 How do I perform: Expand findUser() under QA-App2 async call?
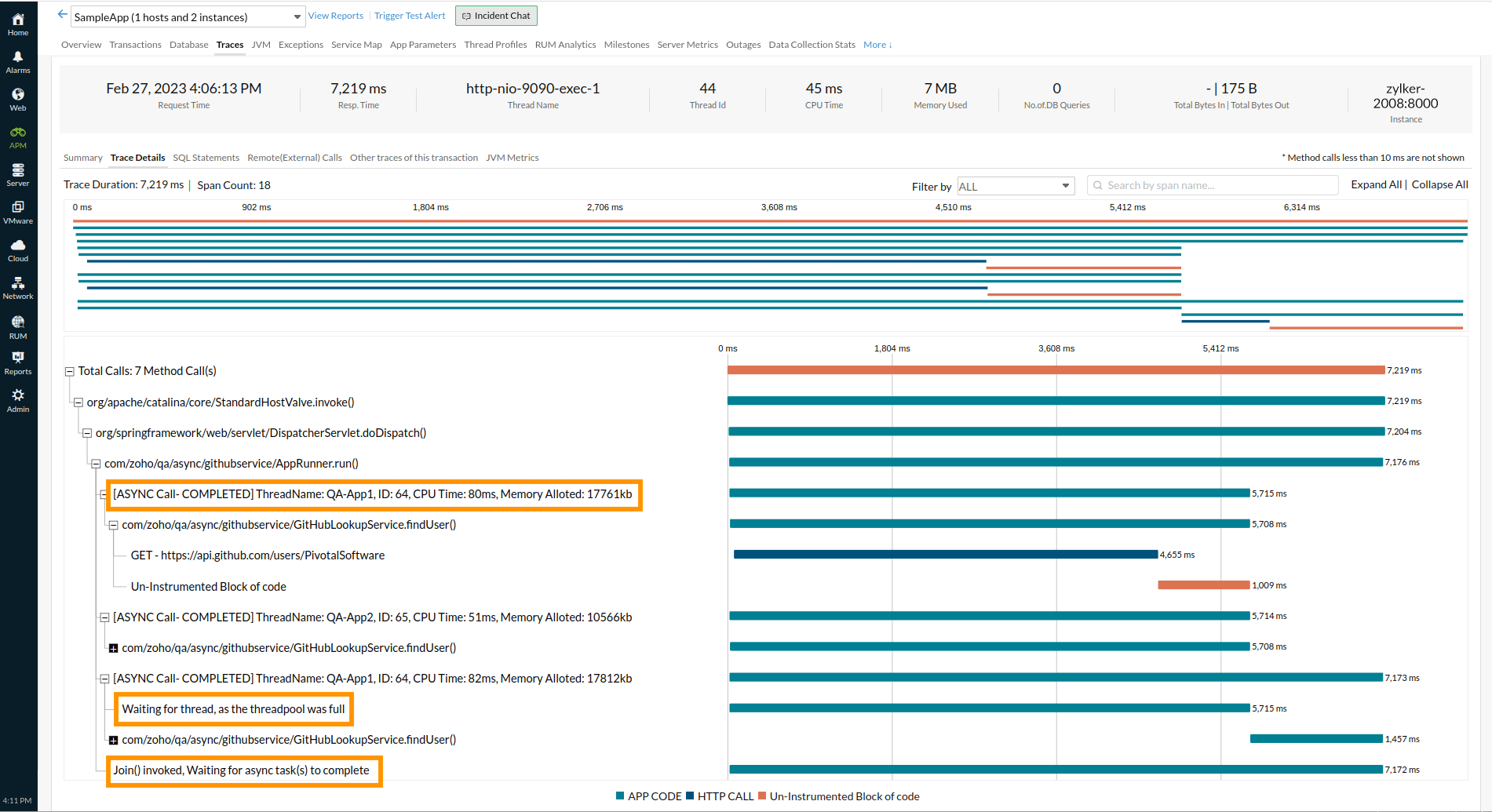114,649
